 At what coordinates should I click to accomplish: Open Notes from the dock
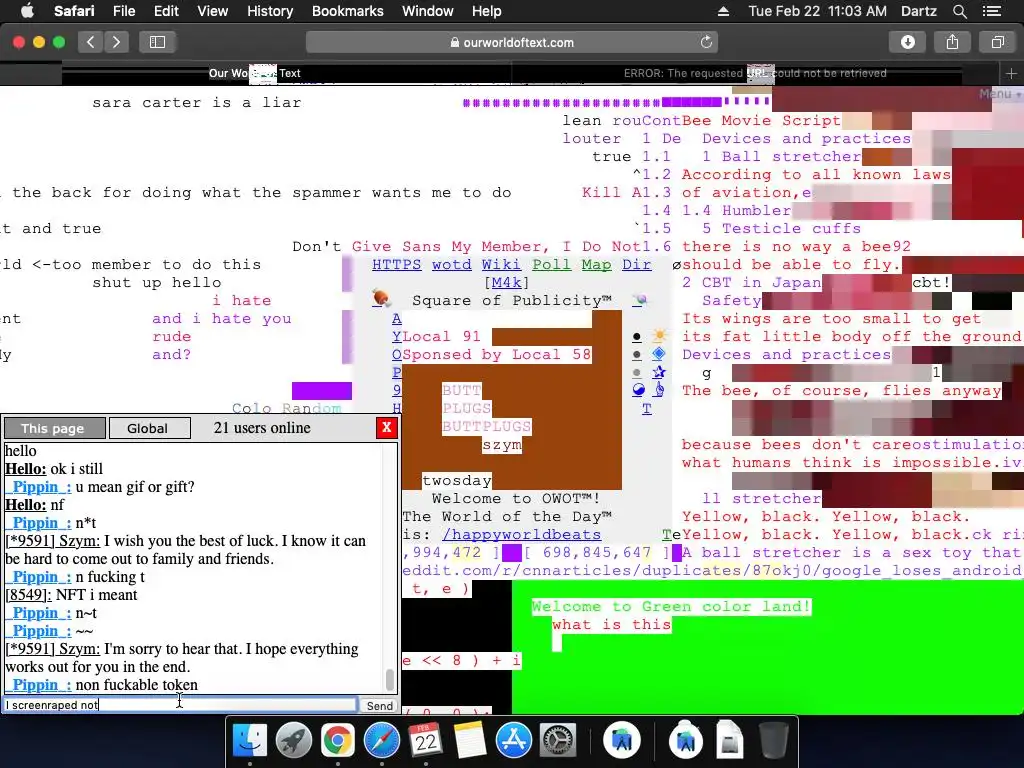470,741
